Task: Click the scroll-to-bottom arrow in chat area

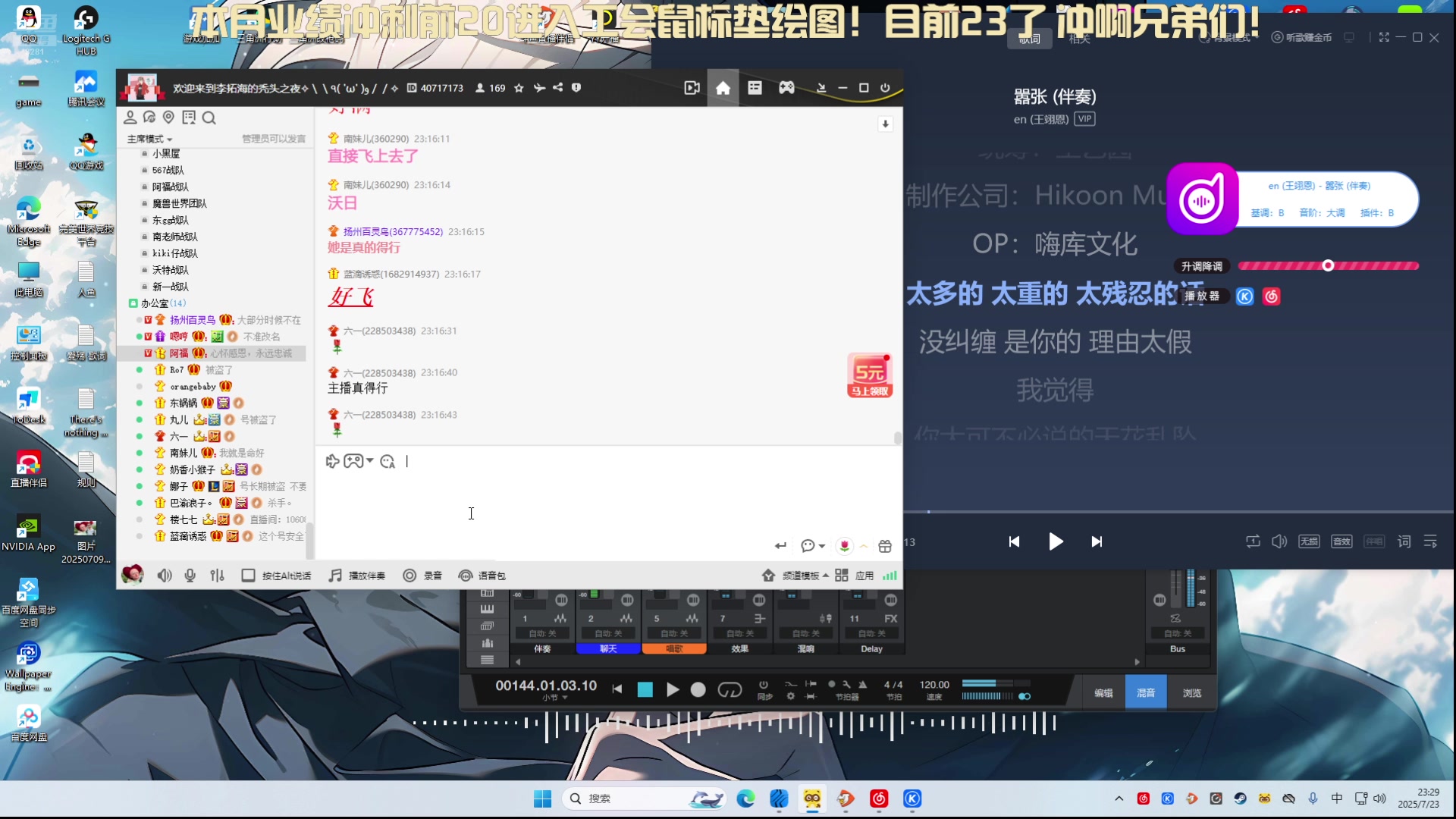Action: coord(885,124)
